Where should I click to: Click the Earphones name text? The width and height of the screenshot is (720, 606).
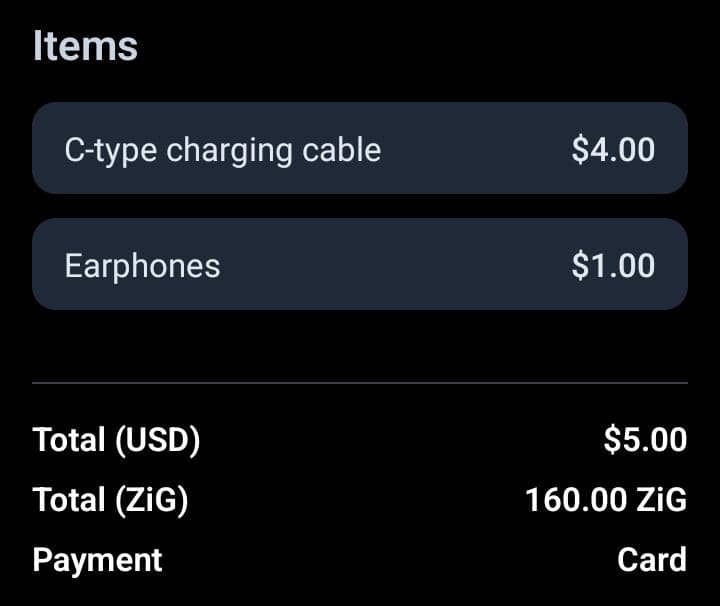[x=142, y=266]
